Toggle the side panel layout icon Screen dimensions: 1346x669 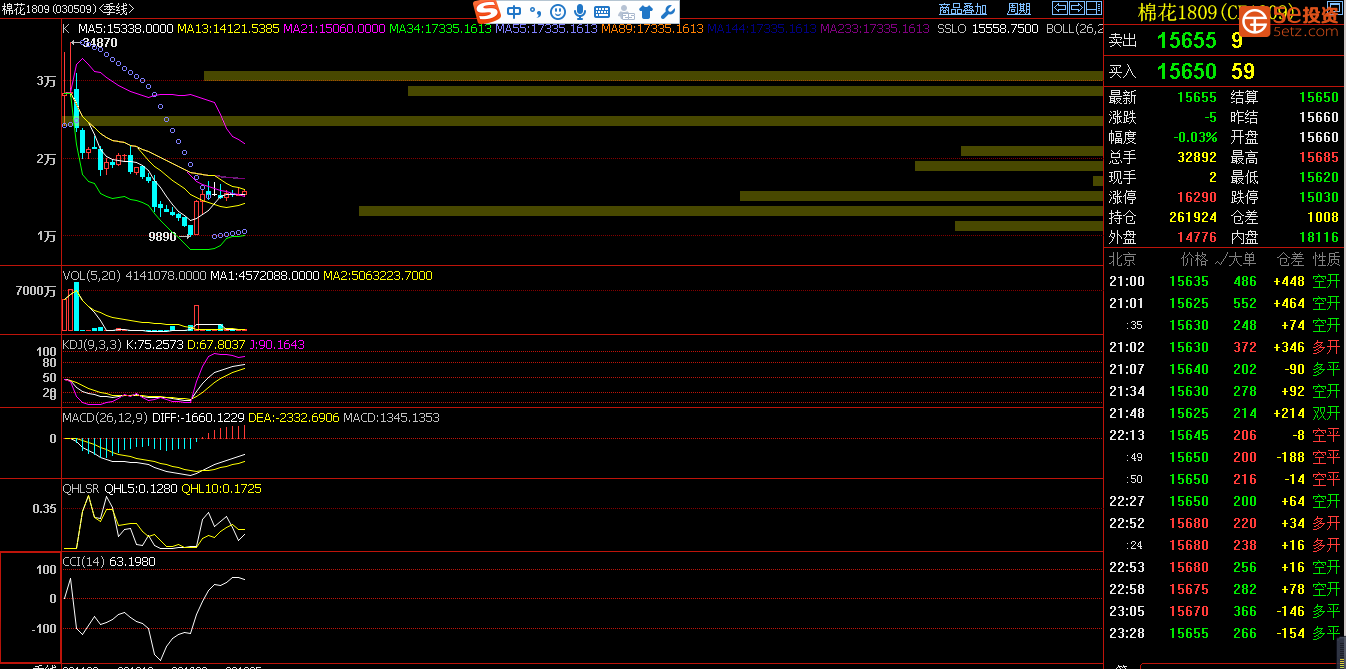[1094, 8]
